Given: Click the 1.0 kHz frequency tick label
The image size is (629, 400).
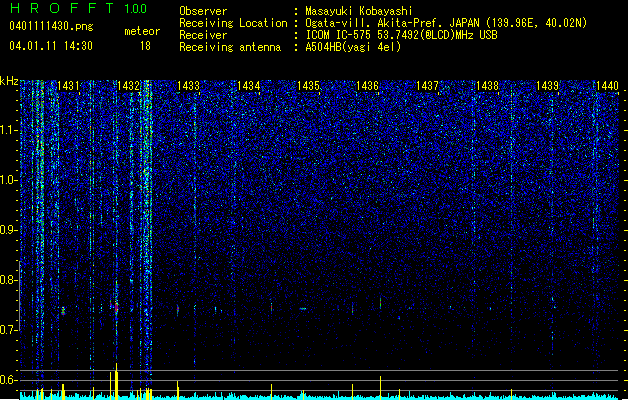Looking at the screenshot, I should pyautogui.click(x=9, y=180).
